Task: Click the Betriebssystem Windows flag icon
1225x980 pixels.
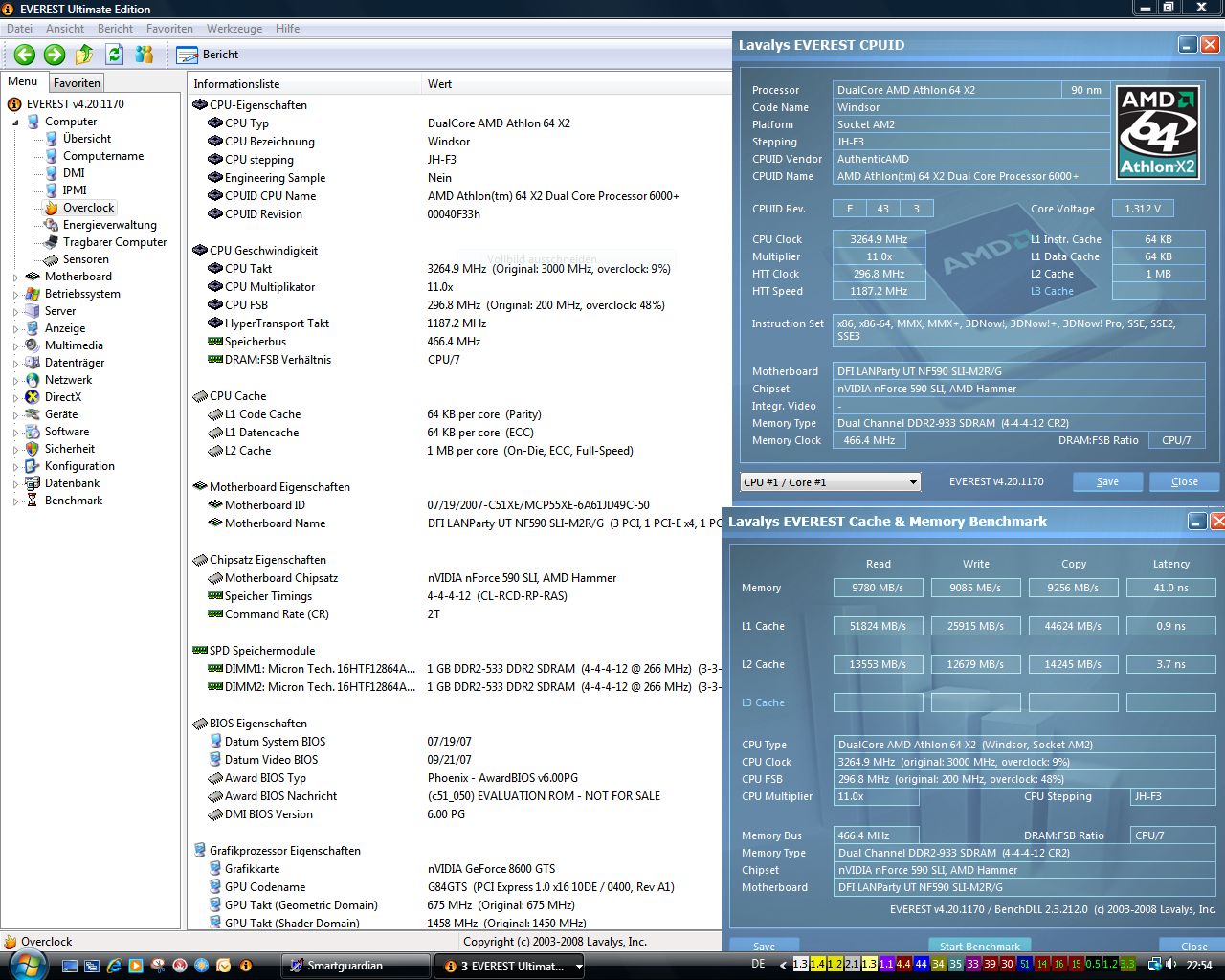Action: point(33,294)
